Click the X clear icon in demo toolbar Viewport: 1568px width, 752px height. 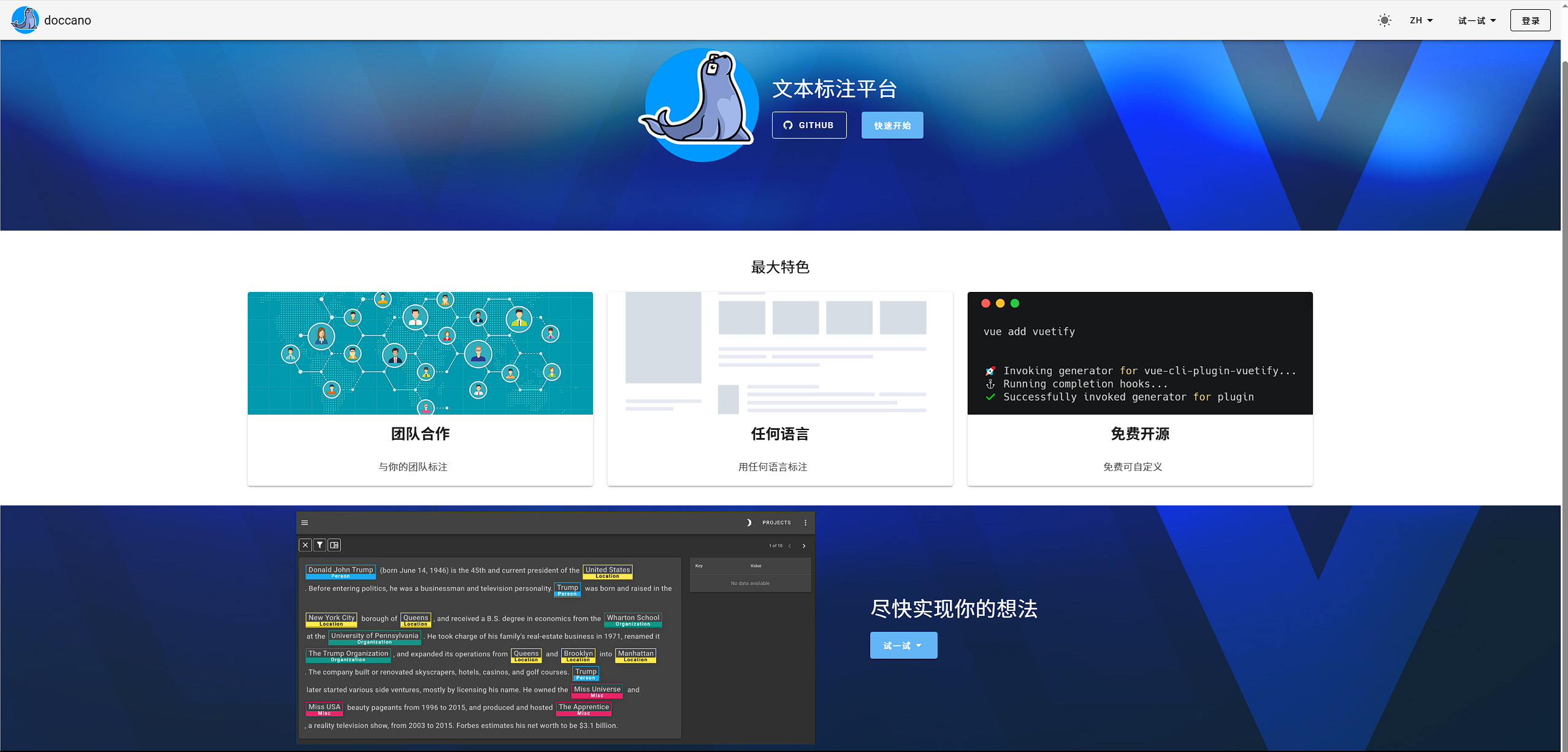pos(305,545)
